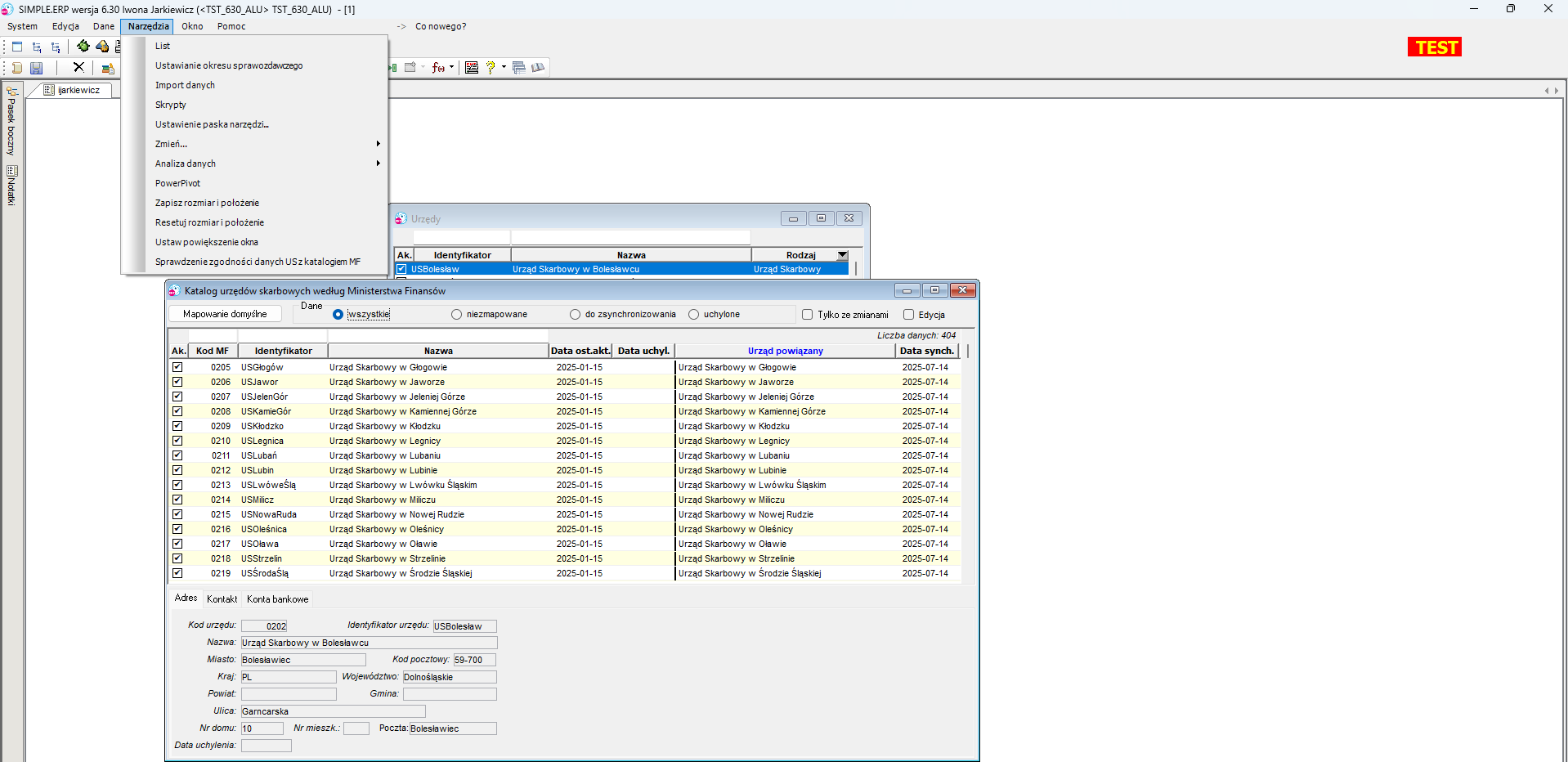Image resolution: width=1568 pixels, height=762 pixels.
Task: Enable the 'Tylko ze zmianami' checkbox
Action: click(x=807, y=315)
